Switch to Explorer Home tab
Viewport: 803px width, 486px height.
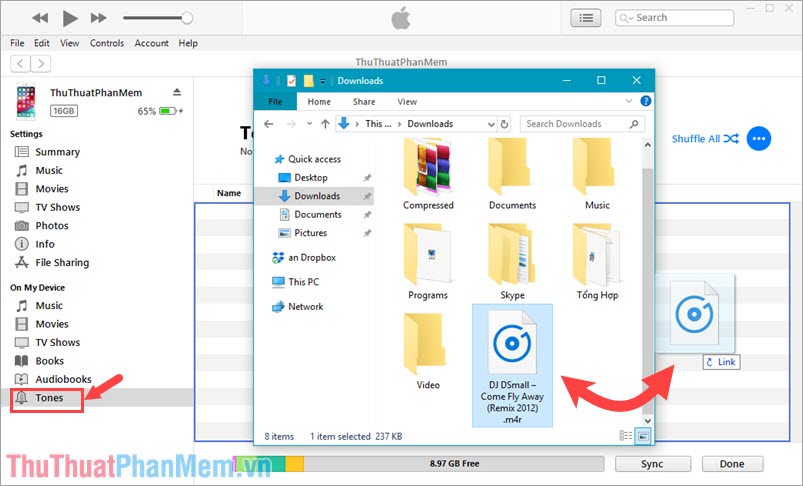pyautogui.click(x=319, y=101)
